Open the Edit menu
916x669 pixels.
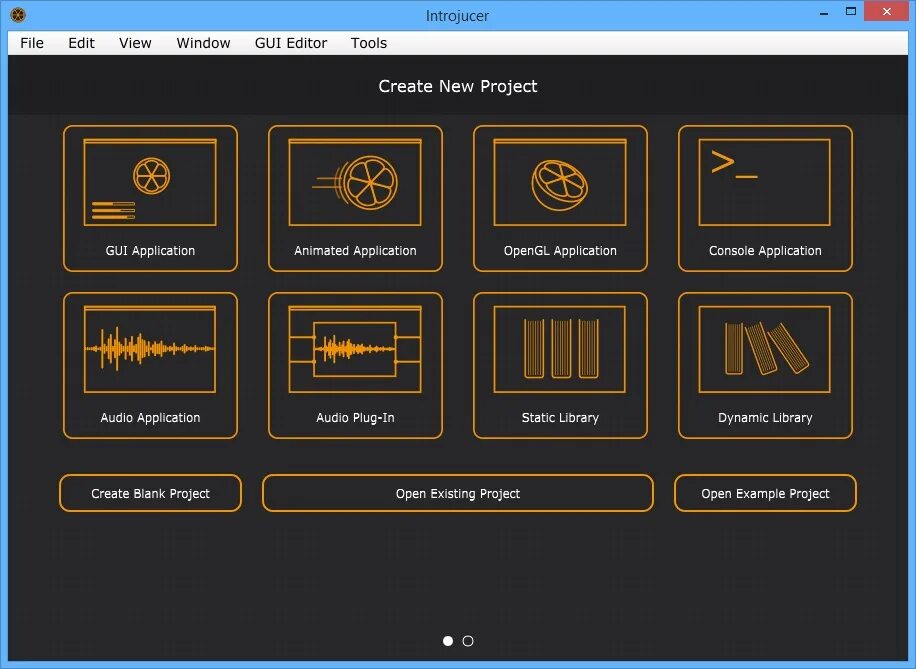click(81, 43)
